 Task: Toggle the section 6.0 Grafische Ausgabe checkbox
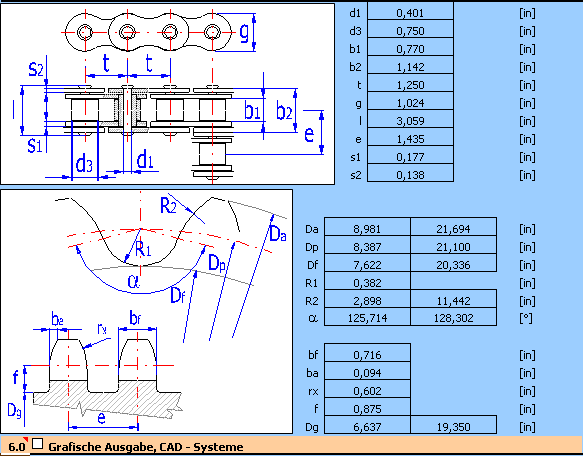click(38, 444)
